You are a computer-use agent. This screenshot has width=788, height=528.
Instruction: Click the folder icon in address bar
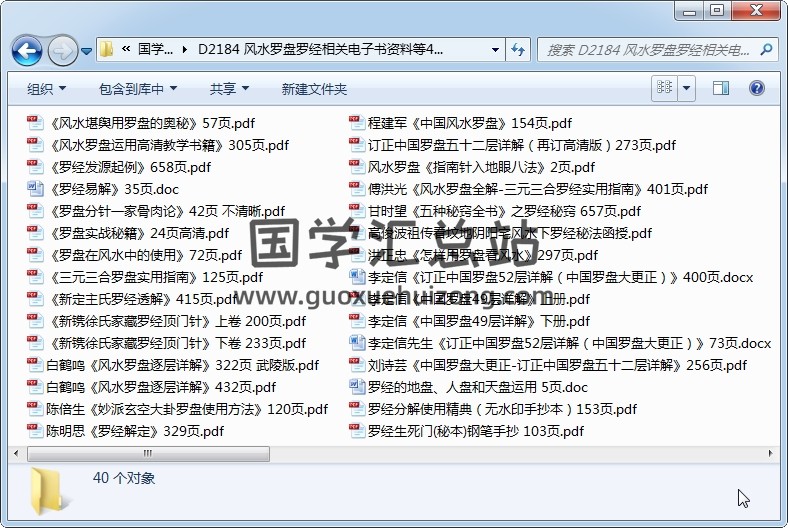point(106,49)
